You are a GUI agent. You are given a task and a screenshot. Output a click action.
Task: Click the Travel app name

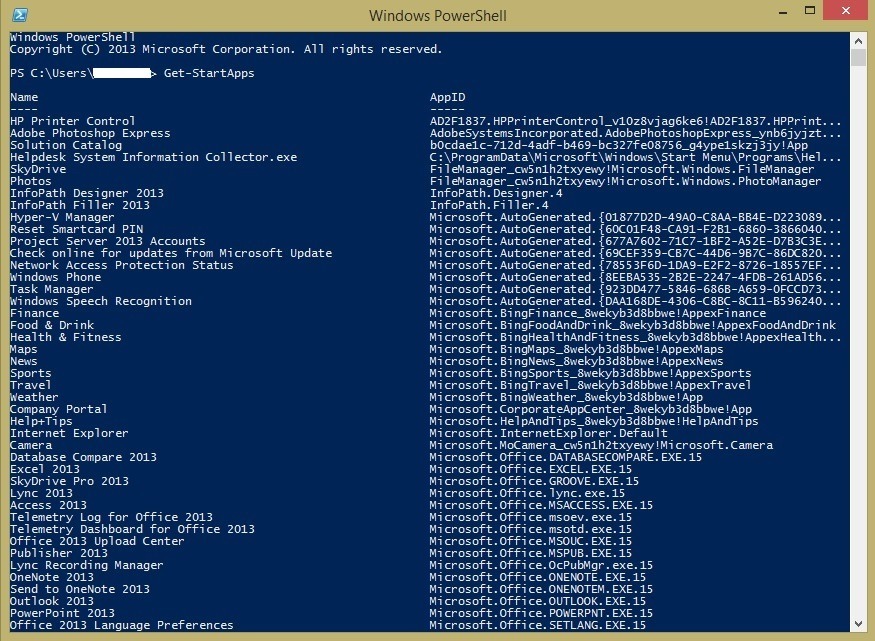[x=31, y=385]
